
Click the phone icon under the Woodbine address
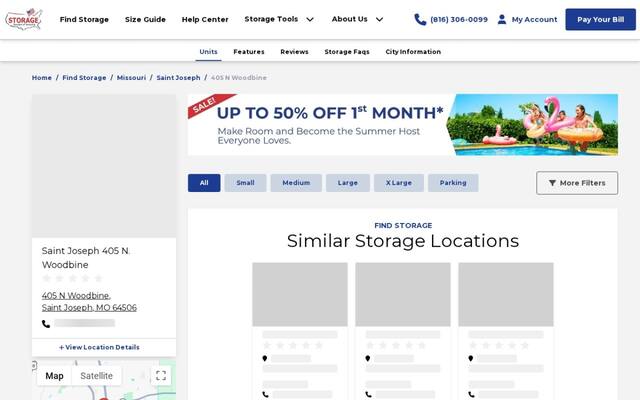coord(46,324)
